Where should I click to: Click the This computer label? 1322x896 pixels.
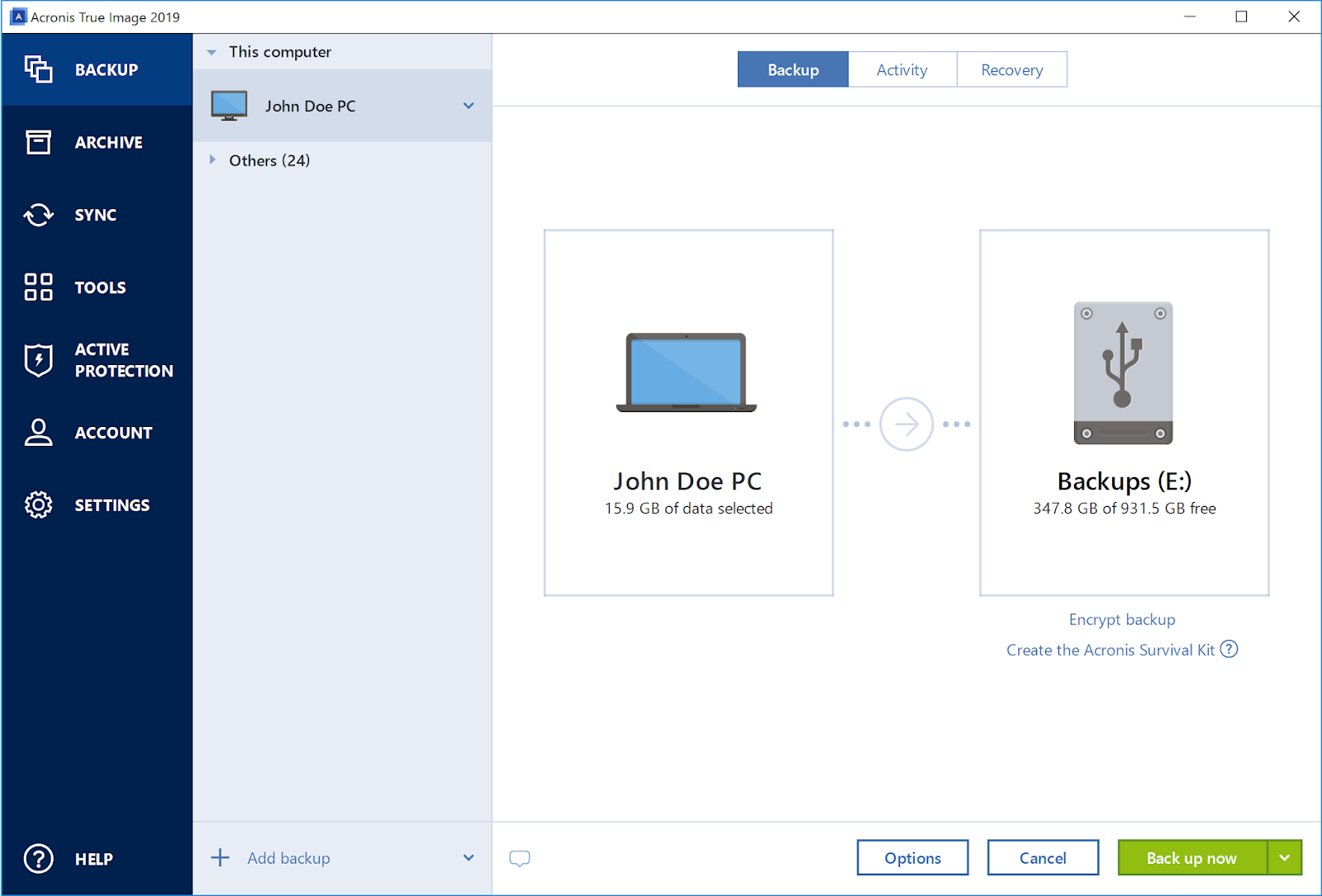(x=280, y=52)
